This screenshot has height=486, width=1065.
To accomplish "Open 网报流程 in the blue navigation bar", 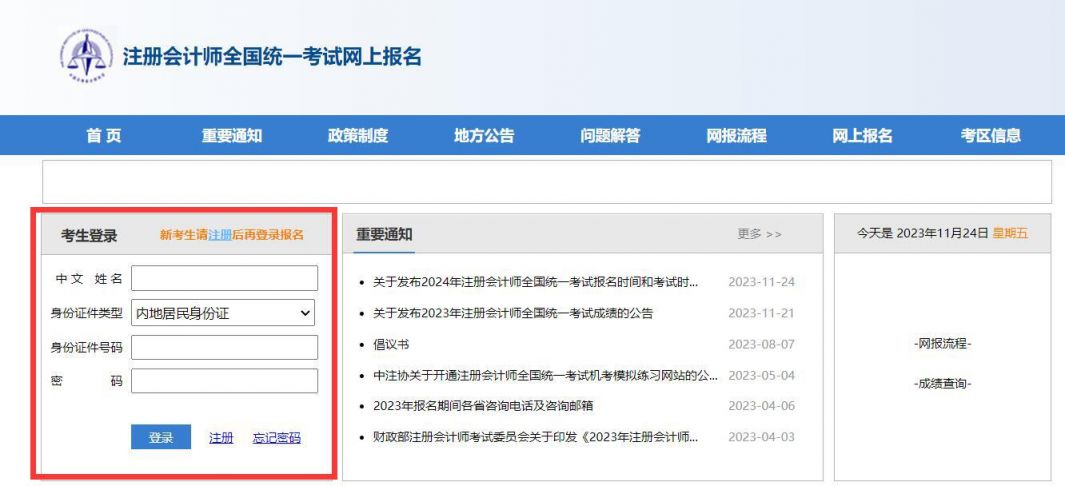I will (x=736, y=136).
